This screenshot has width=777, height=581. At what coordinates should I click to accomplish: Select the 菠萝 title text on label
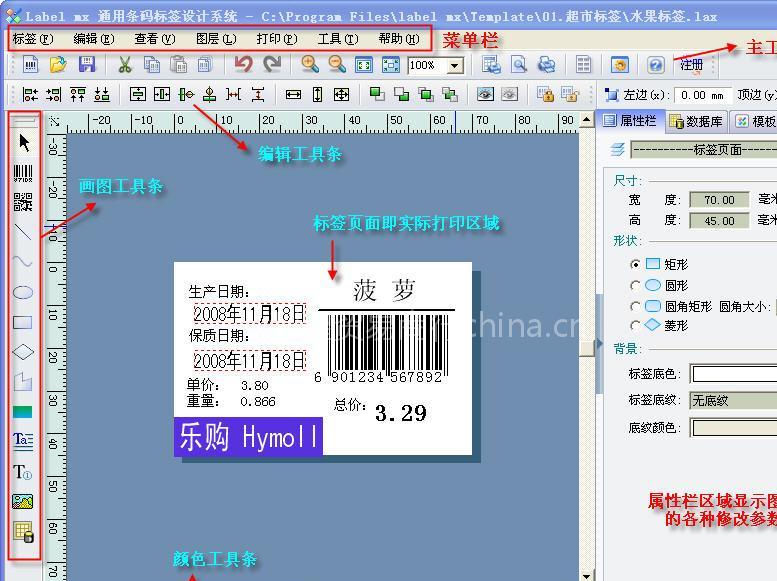(x=384, y=290)
